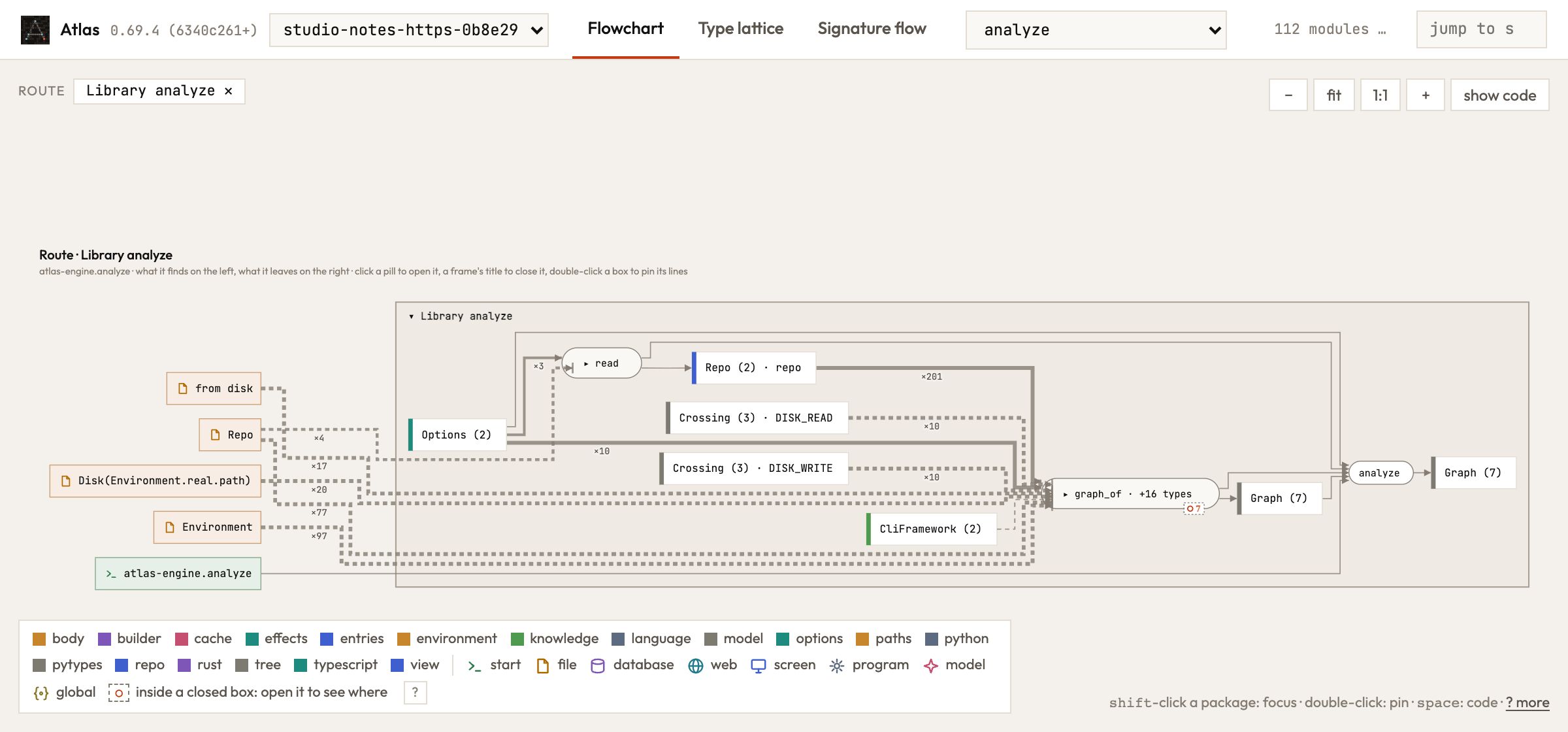Click the Atlas logo icon
1568x732 pixels.
(35, 29)
